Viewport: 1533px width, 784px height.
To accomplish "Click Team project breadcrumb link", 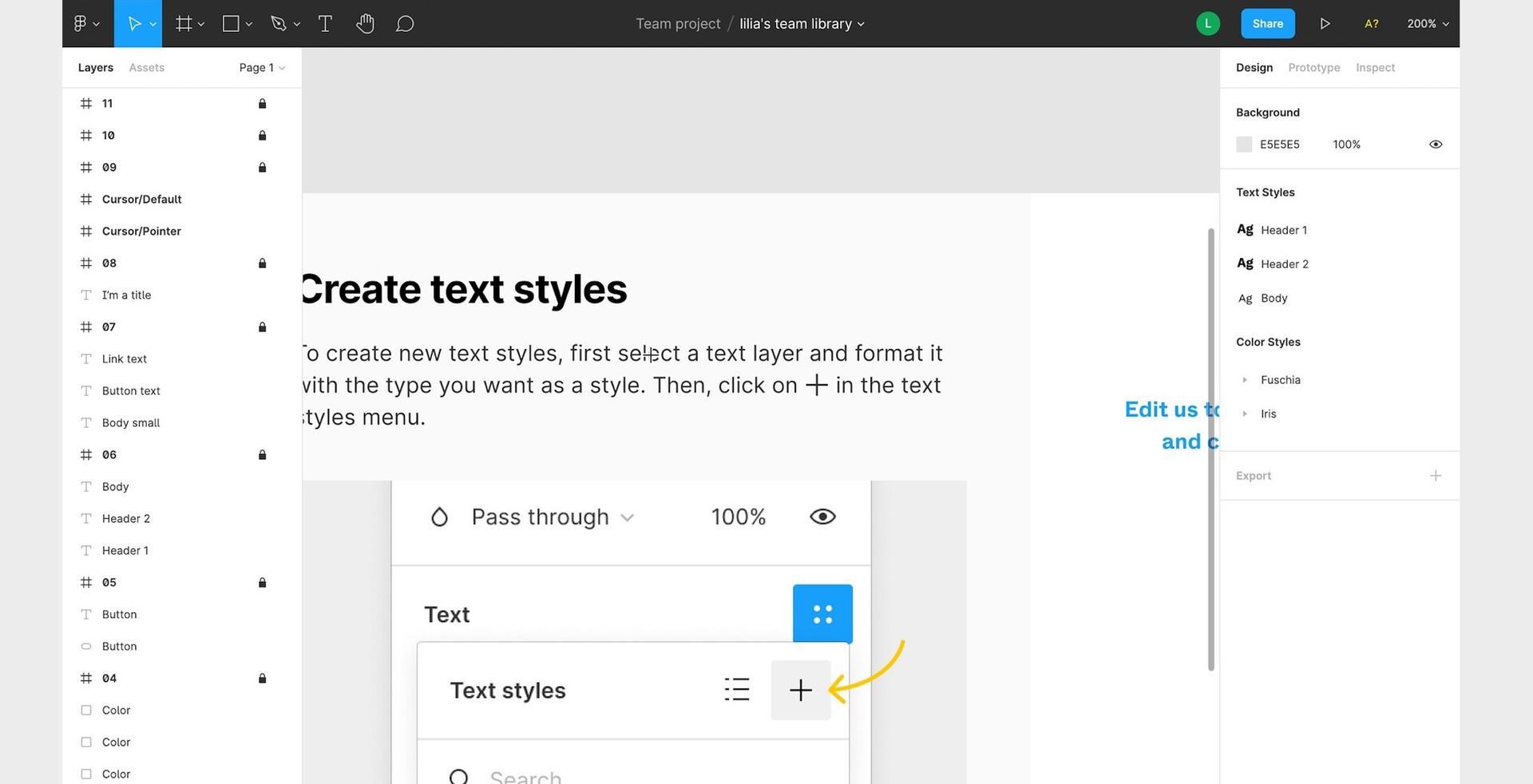I will coord(678,24).
